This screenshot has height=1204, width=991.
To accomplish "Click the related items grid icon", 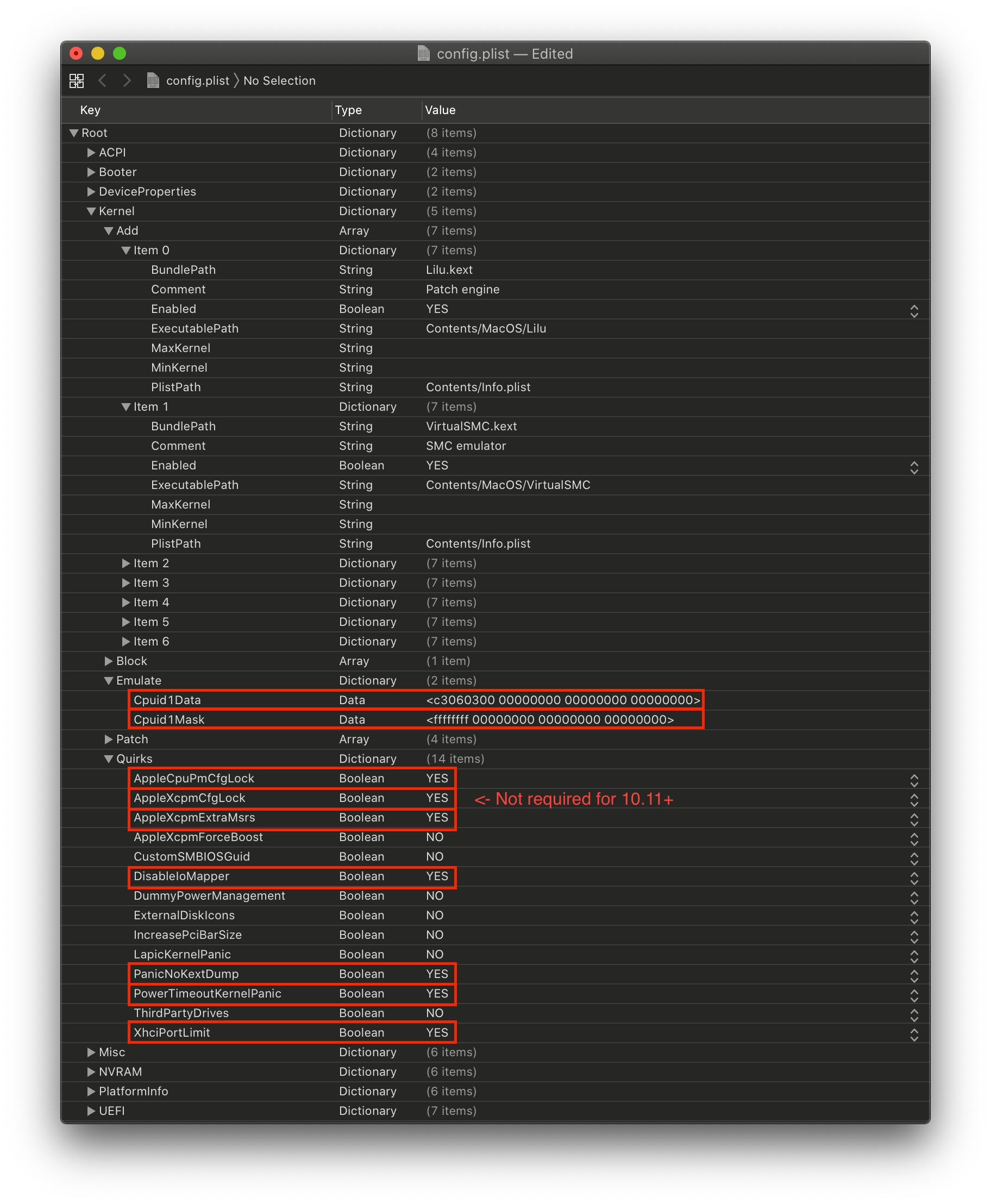I will click(77, 80).
